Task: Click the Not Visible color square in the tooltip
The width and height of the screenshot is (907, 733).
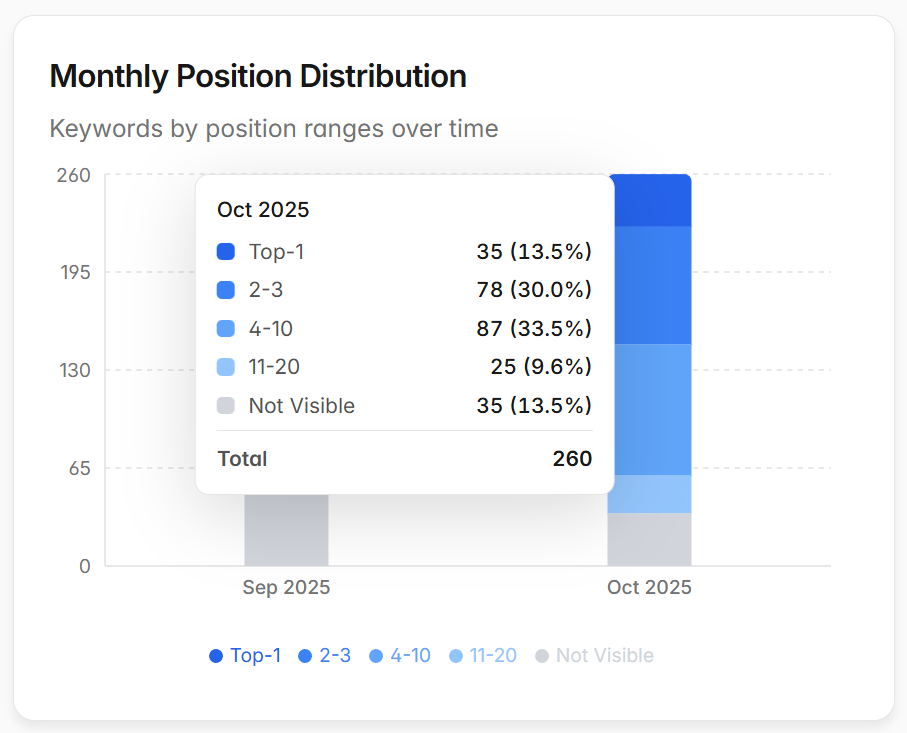Action: pyautogui.click(x=228, y=406)
